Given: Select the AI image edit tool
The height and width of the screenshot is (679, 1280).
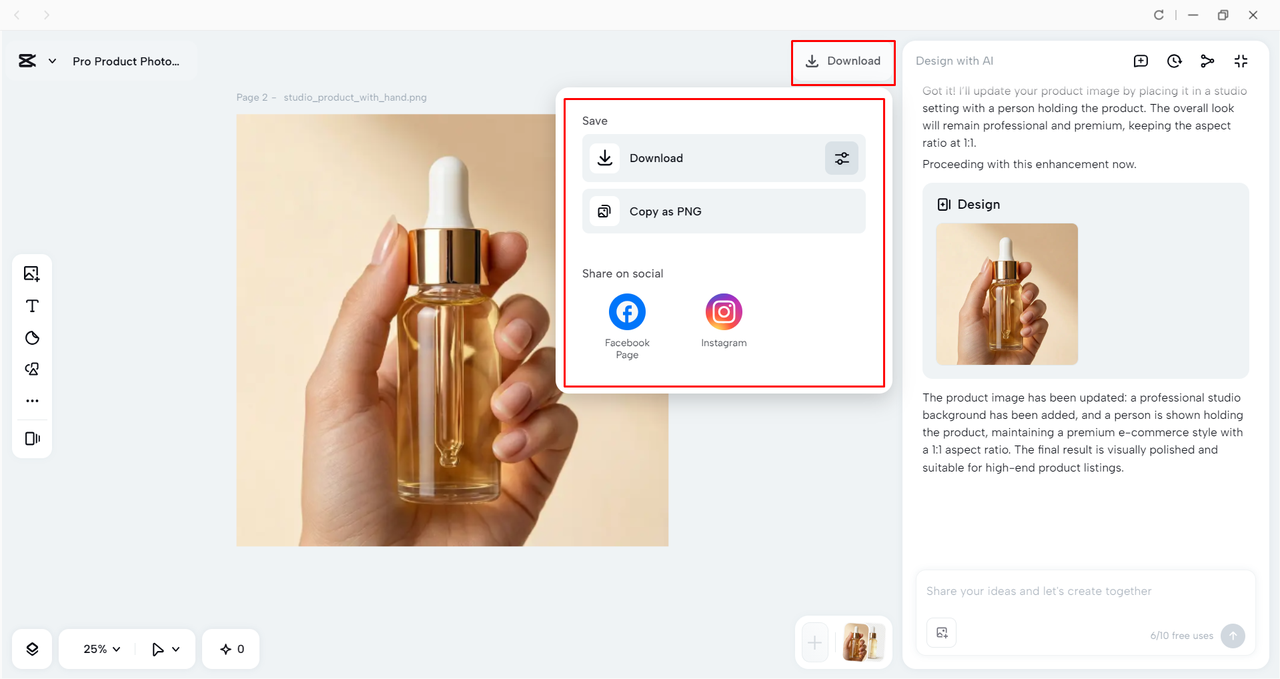Looking at the screenshot, I should coord(32,369).
